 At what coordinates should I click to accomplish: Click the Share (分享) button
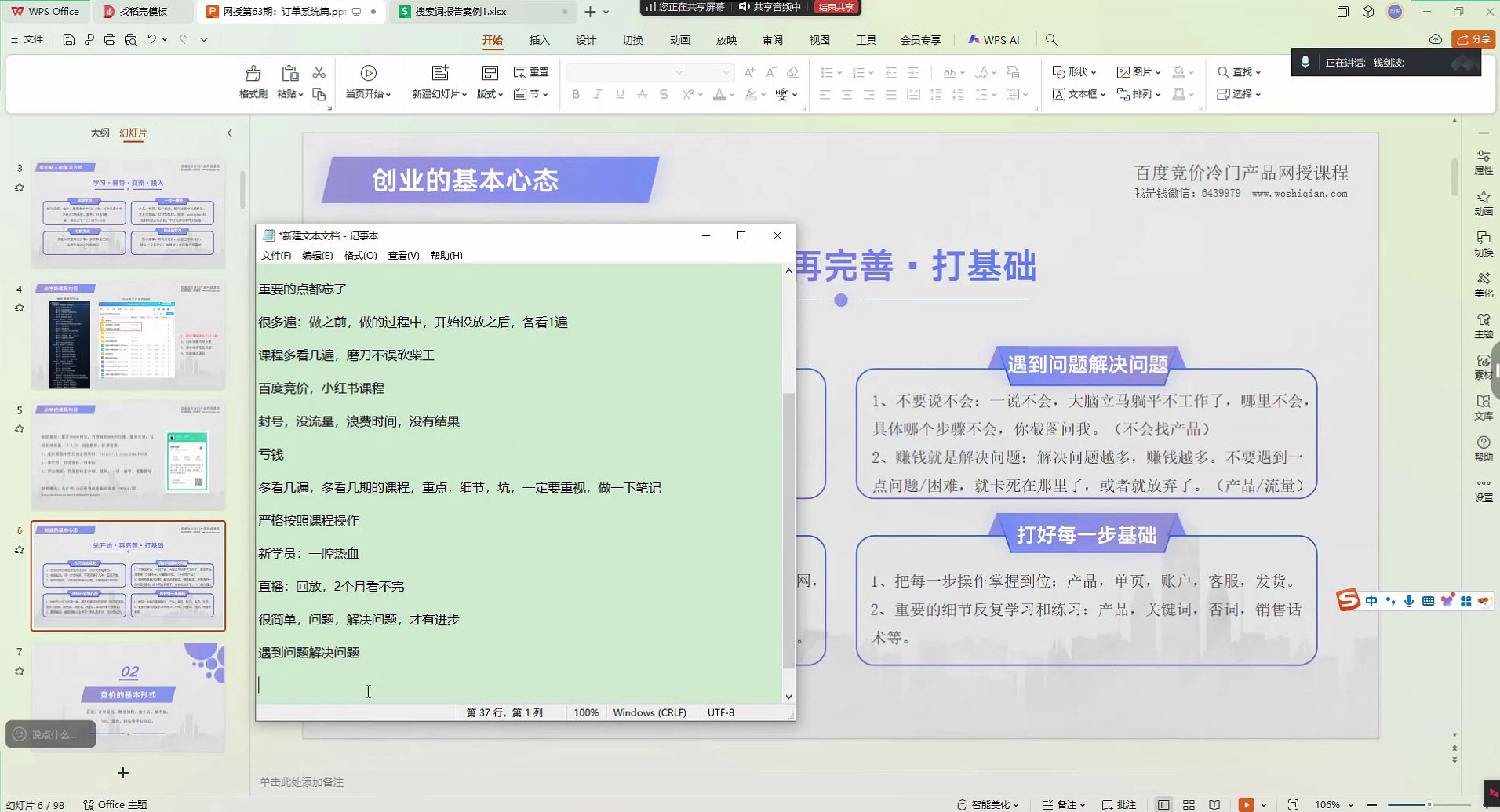[x=1473, y=39]
